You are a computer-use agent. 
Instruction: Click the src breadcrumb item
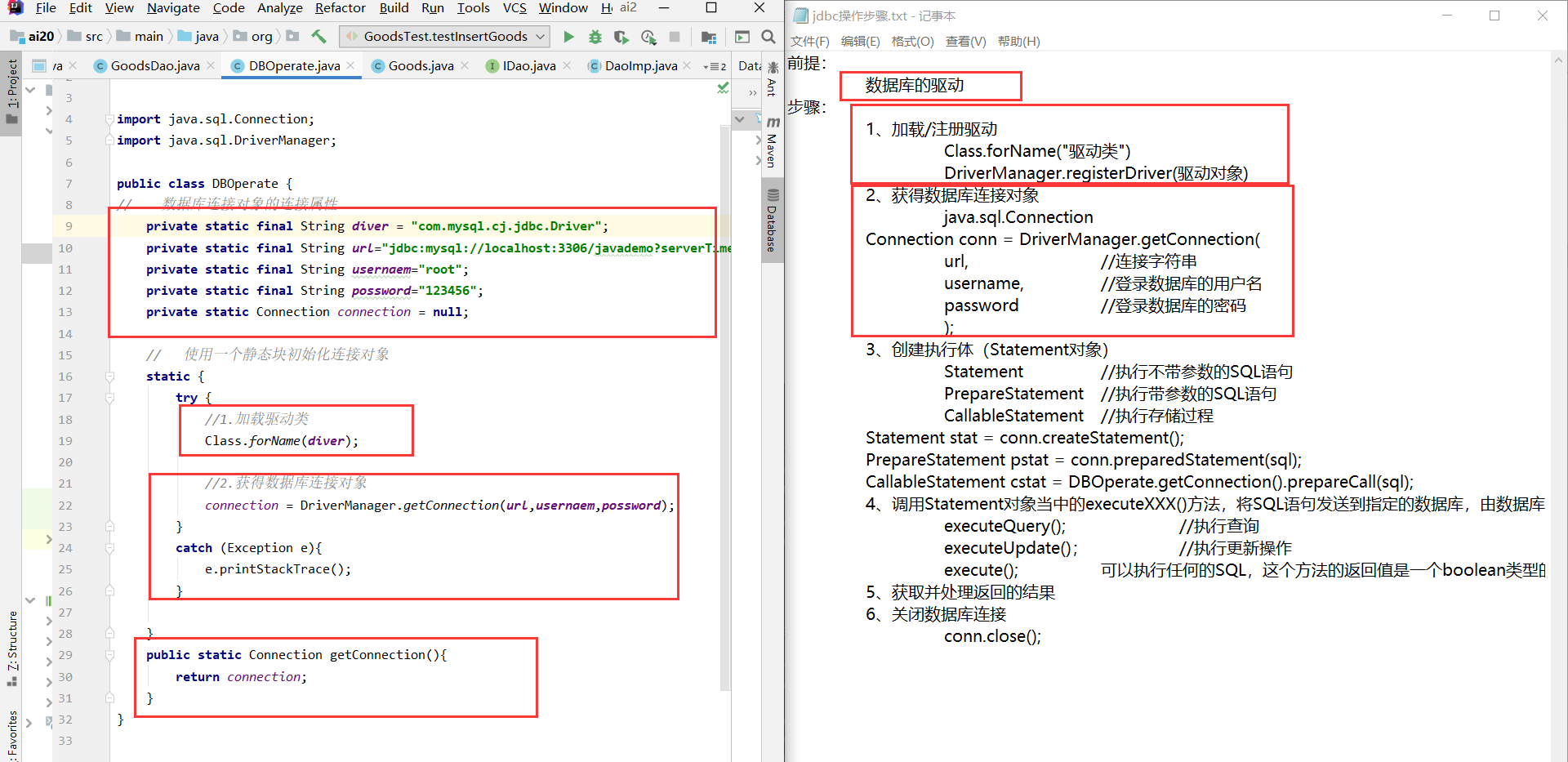85,37
